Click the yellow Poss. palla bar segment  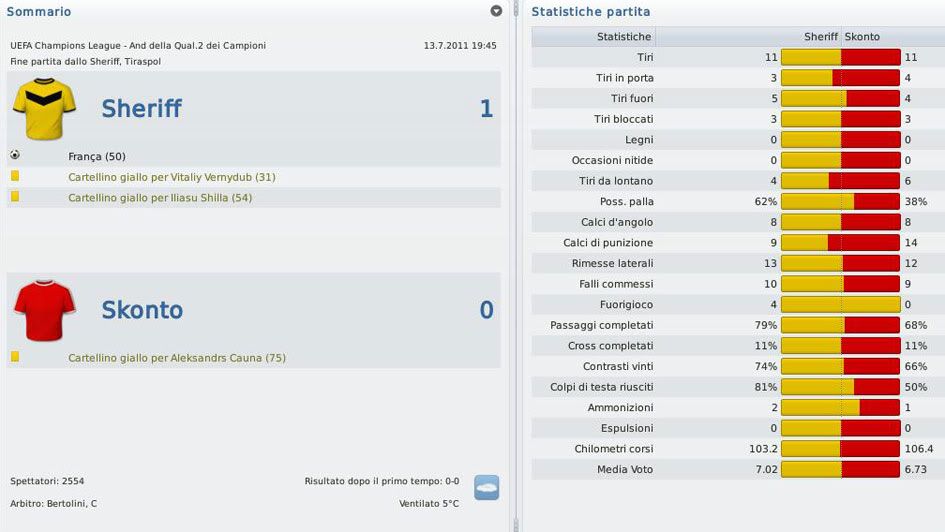[817, 201]
